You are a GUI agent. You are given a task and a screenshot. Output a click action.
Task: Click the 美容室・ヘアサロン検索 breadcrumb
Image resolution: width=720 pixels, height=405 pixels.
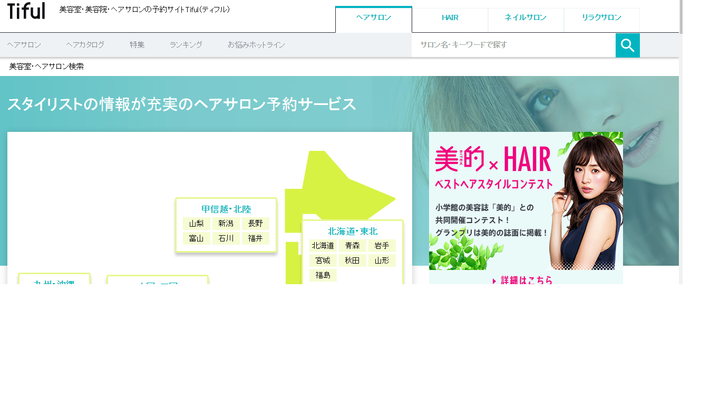pyautogui.click(x=46, y=67)
